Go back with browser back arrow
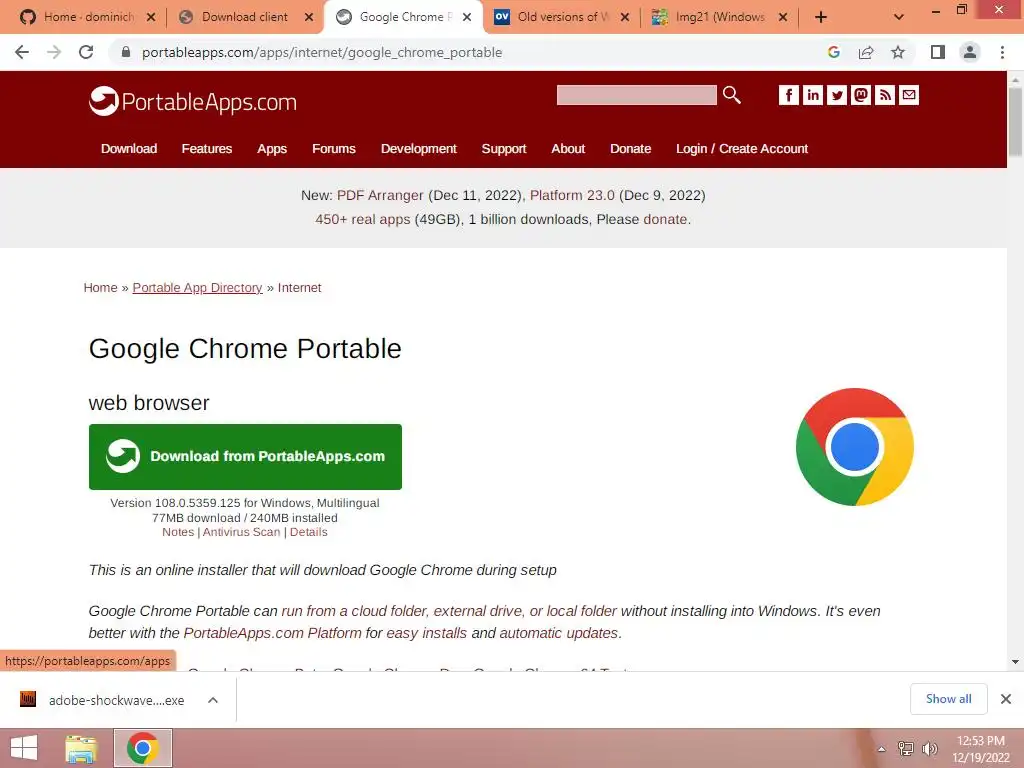The height and width of the screenshot is (768, 1024). click(x=22, y=52)
